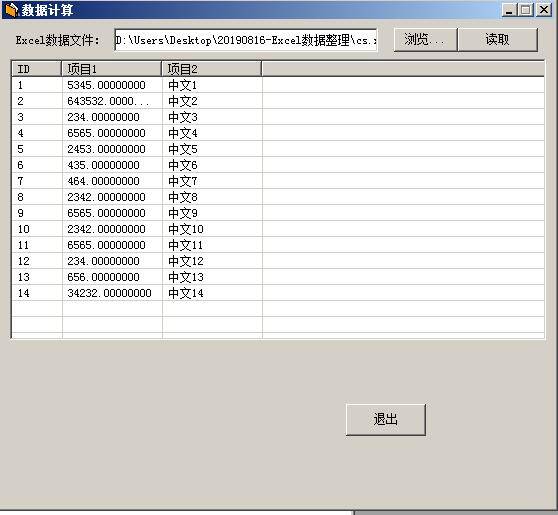Close the 数据计算 window
The height and width of the screenshot is (515, 558).
(x=544, y=10)
